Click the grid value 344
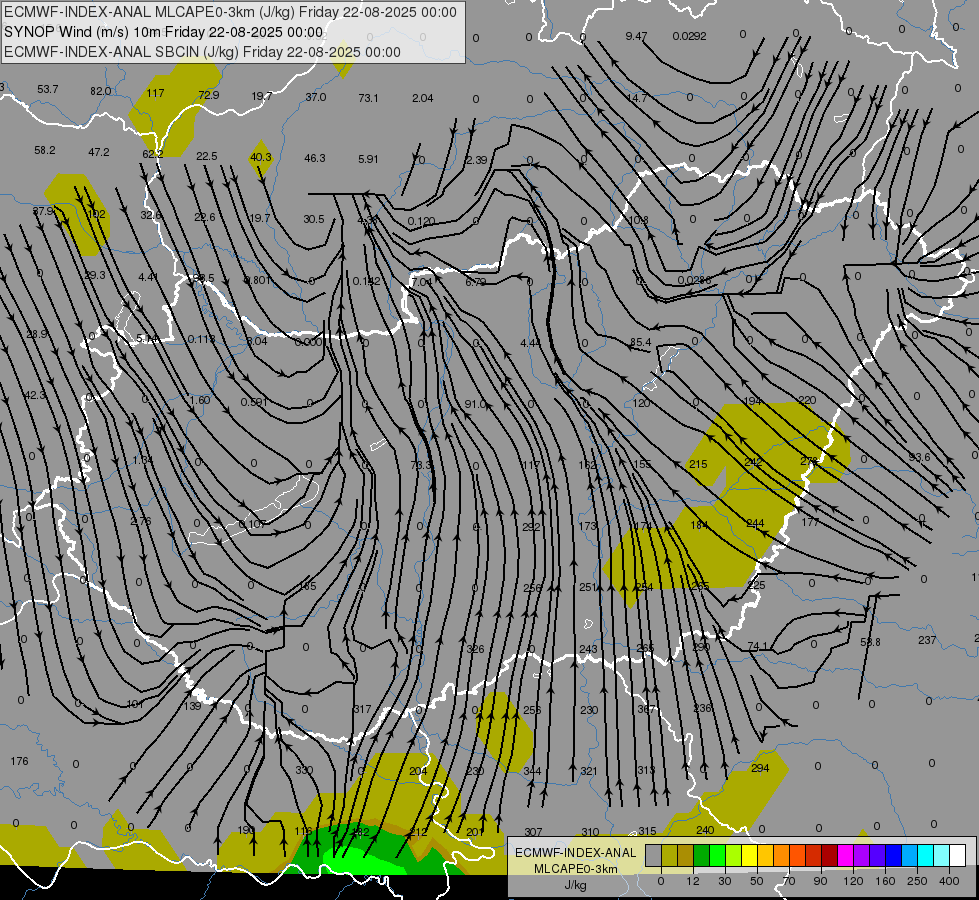The height and width of the screenshot is (900, 979). coord(532,771)
